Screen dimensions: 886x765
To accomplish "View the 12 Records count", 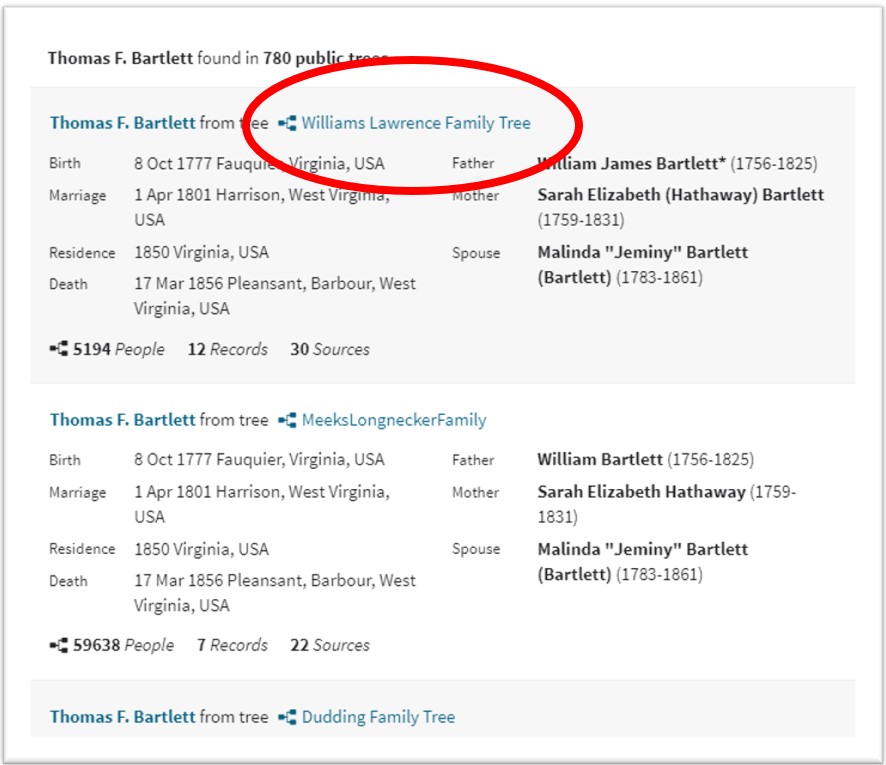I will point(228,349).
